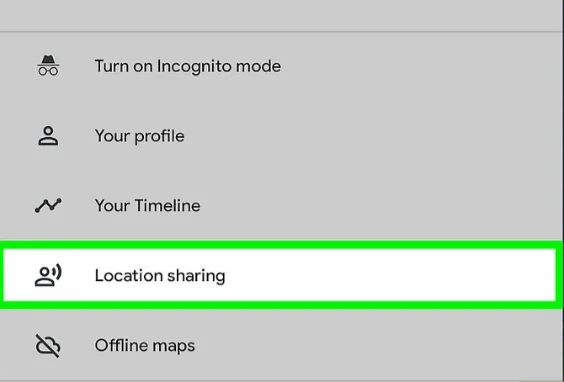Image resolution: width=564 pixels, height=382 pixels.
Task: Tap white empty space right of Location sharing
Action: [x=390, y=275]
